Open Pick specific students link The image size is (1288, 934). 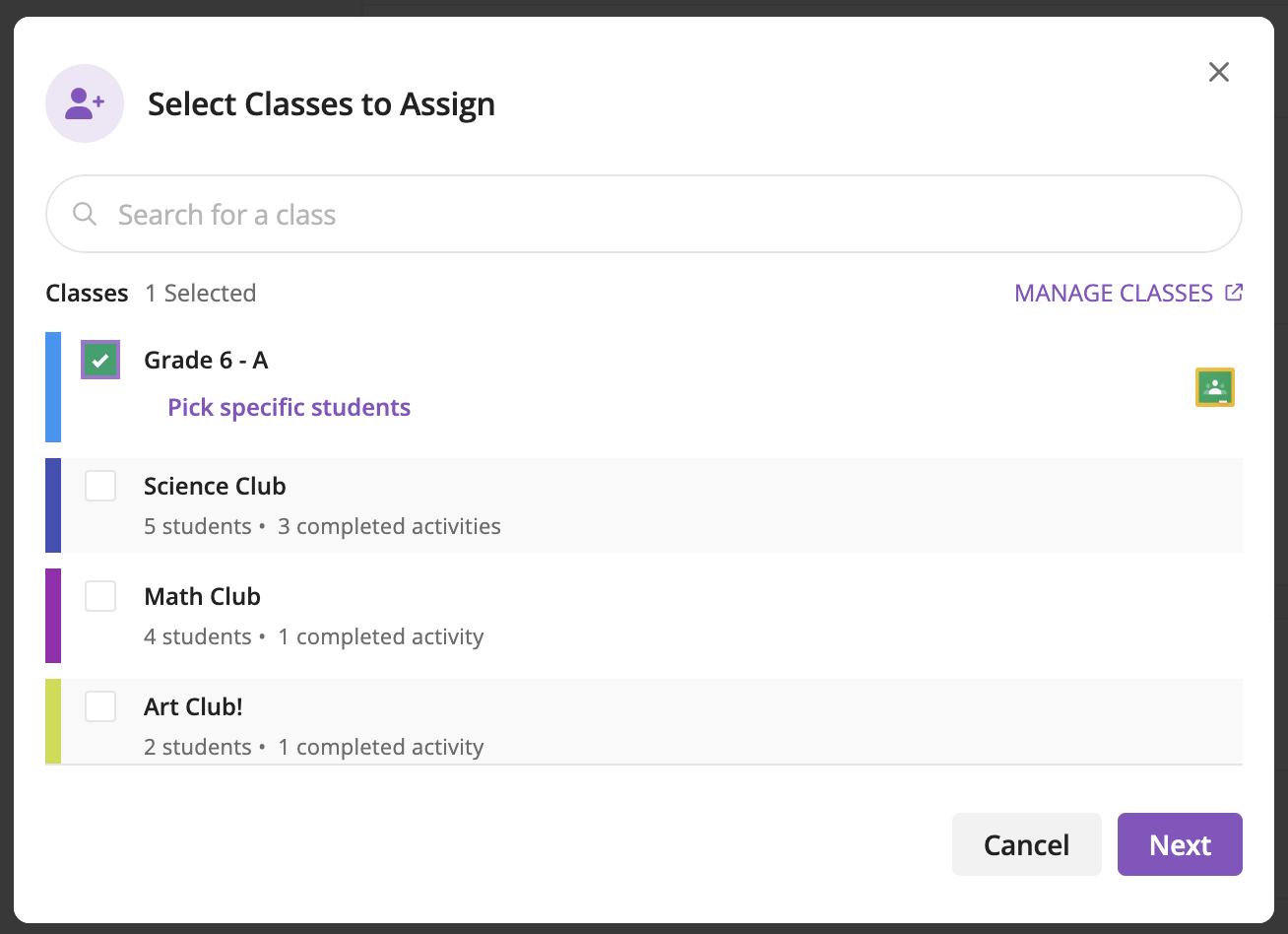290,407
